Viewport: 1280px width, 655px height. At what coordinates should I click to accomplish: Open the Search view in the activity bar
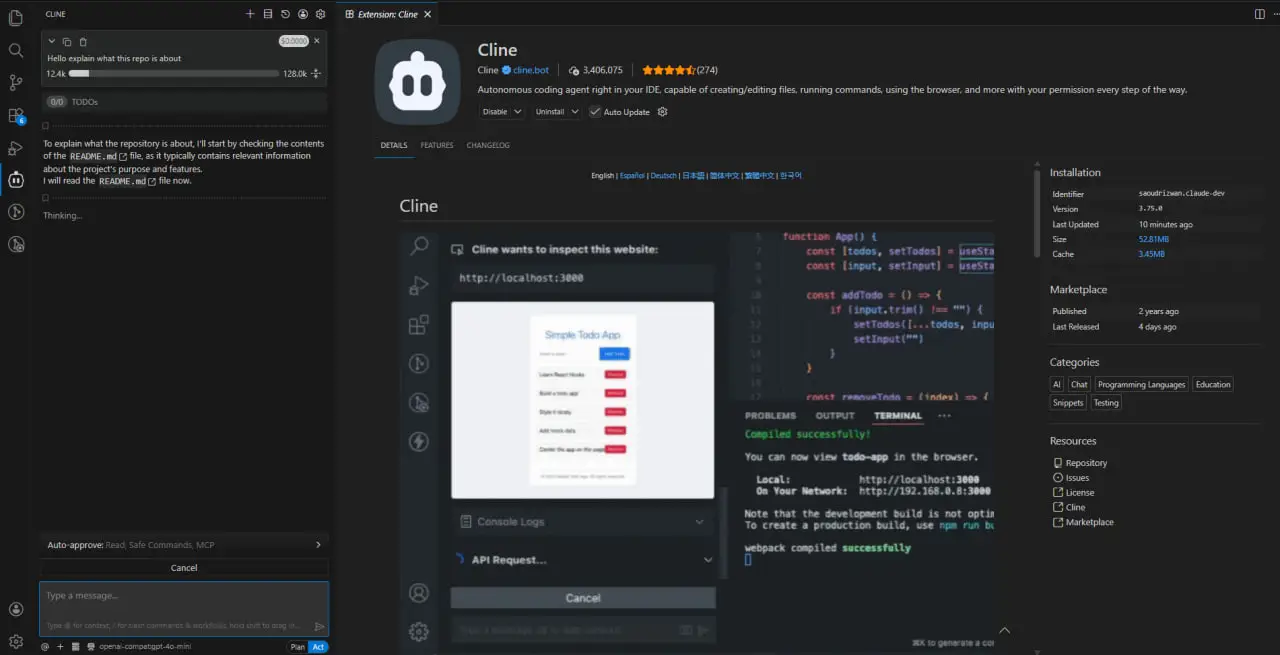16,50
